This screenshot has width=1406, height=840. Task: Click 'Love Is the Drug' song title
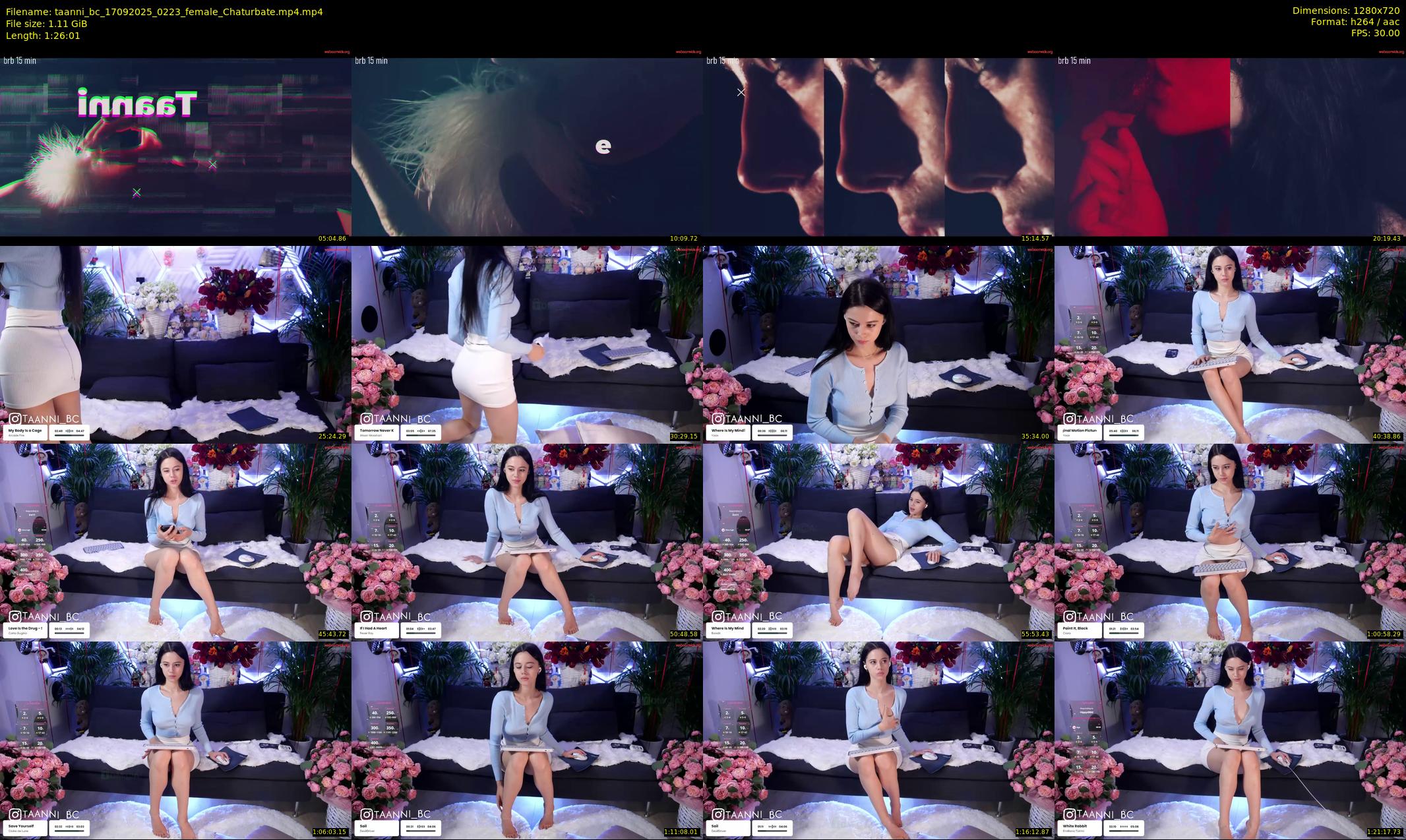(x=25, y=628)
